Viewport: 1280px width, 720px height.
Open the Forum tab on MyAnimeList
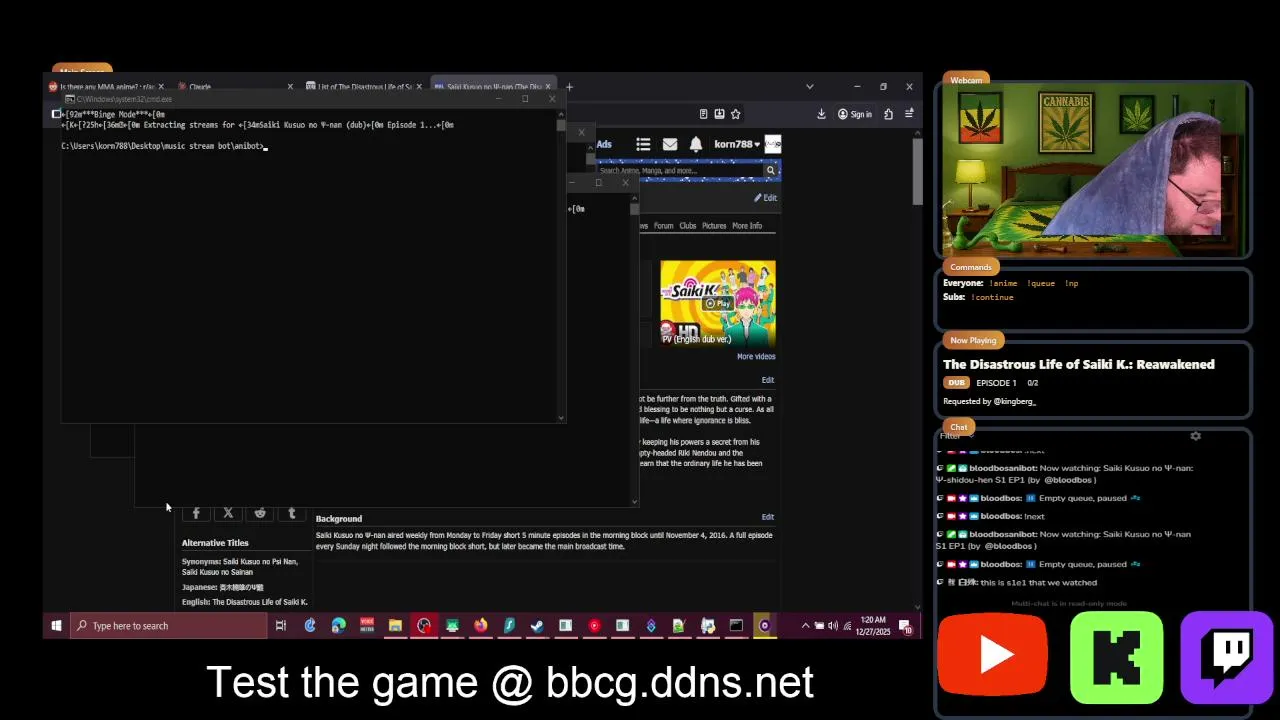664,226
